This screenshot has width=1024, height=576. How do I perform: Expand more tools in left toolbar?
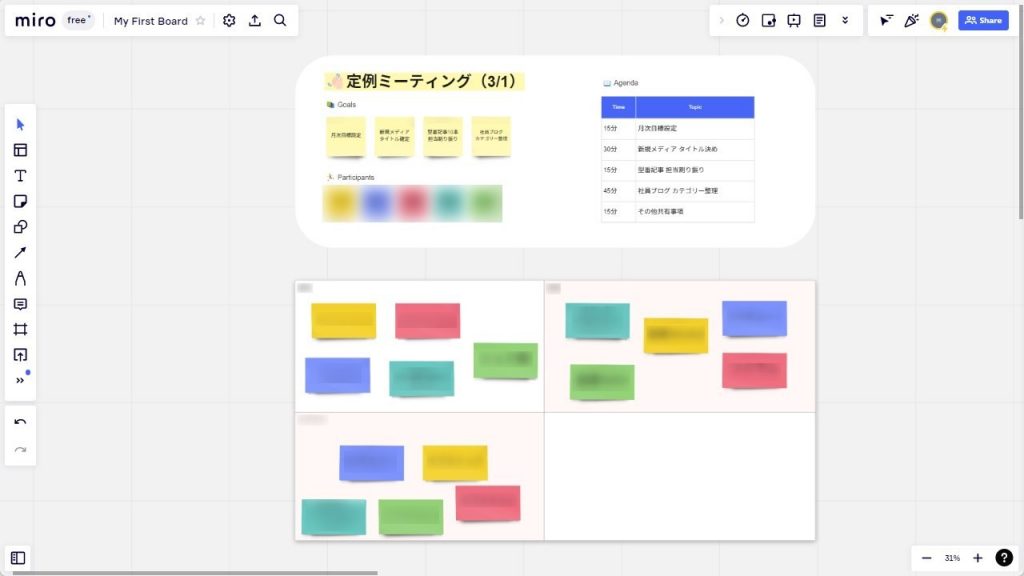(x=20, y=380)
